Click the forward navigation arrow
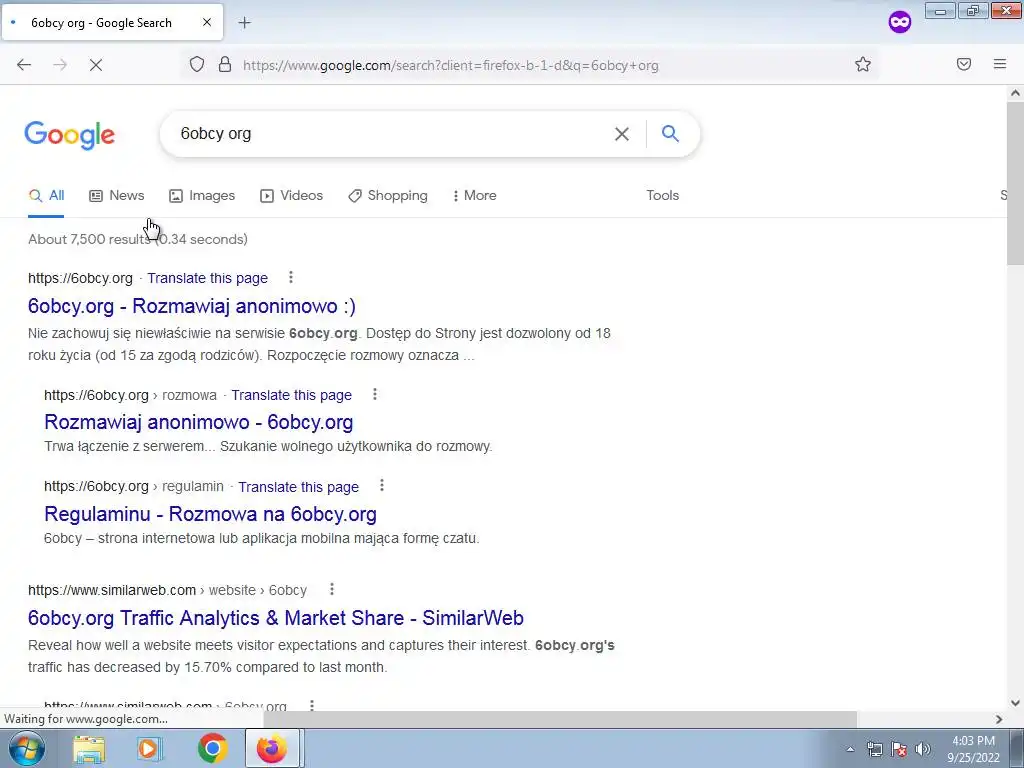The image size is (1024, 768). [x=60, y=65]
